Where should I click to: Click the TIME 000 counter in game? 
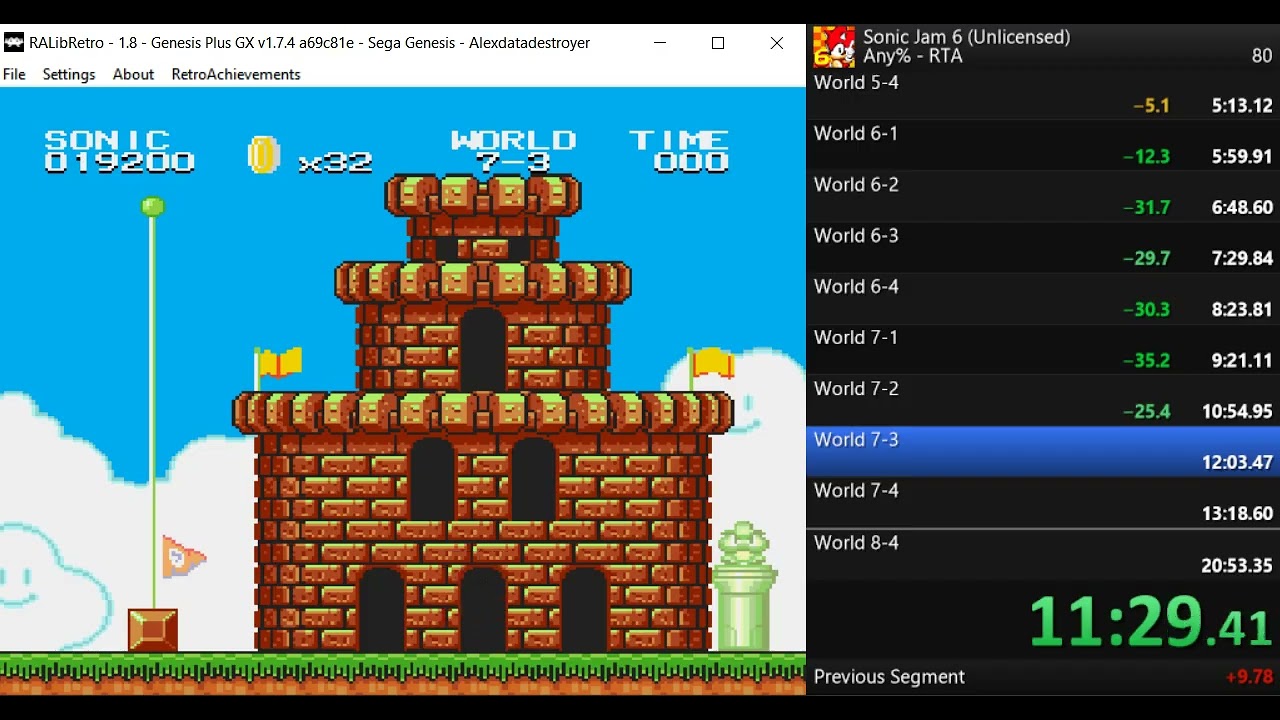(679, 151)
